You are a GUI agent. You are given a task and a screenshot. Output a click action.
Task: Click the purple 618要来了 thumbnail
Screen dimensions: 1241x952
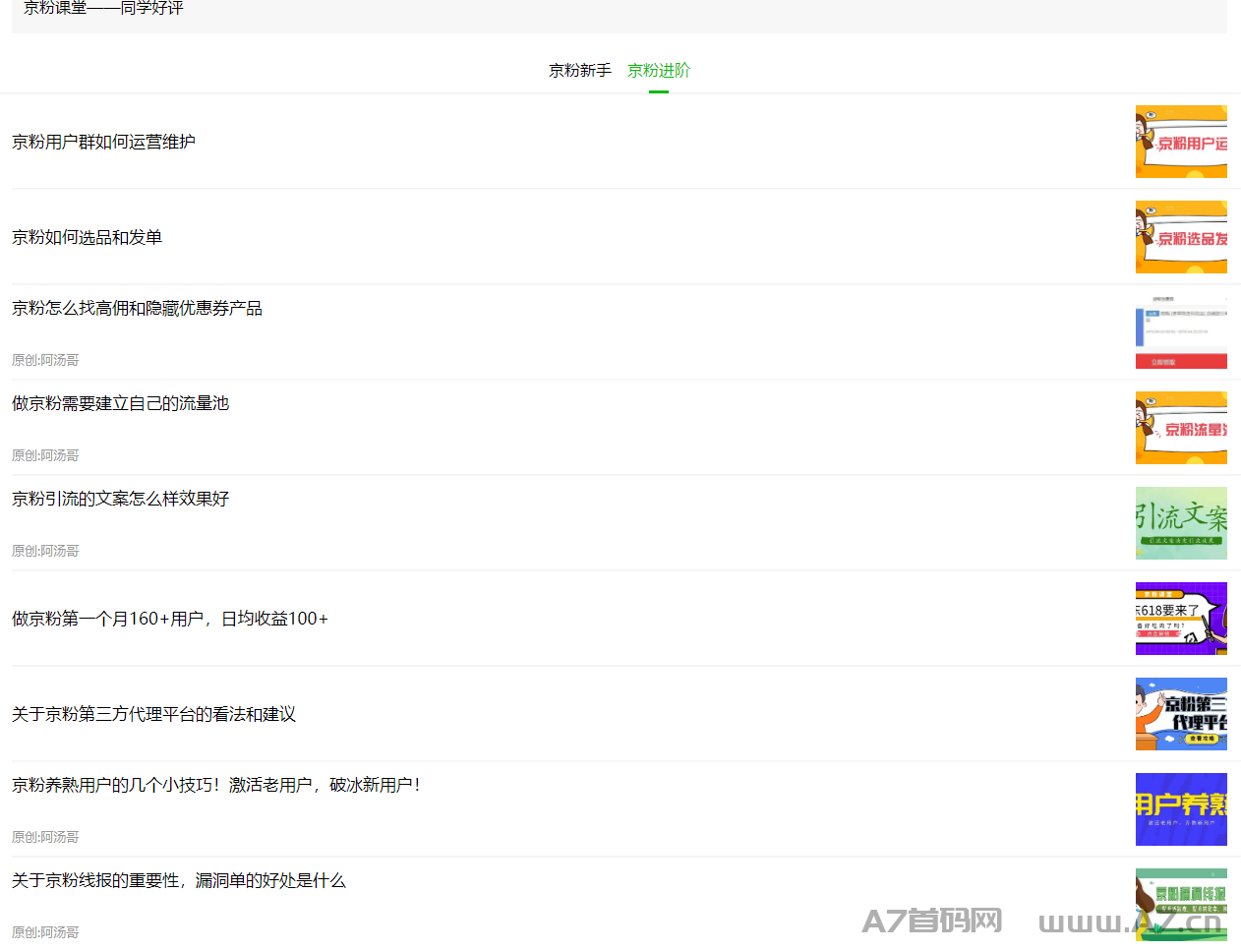(1181, 619)
